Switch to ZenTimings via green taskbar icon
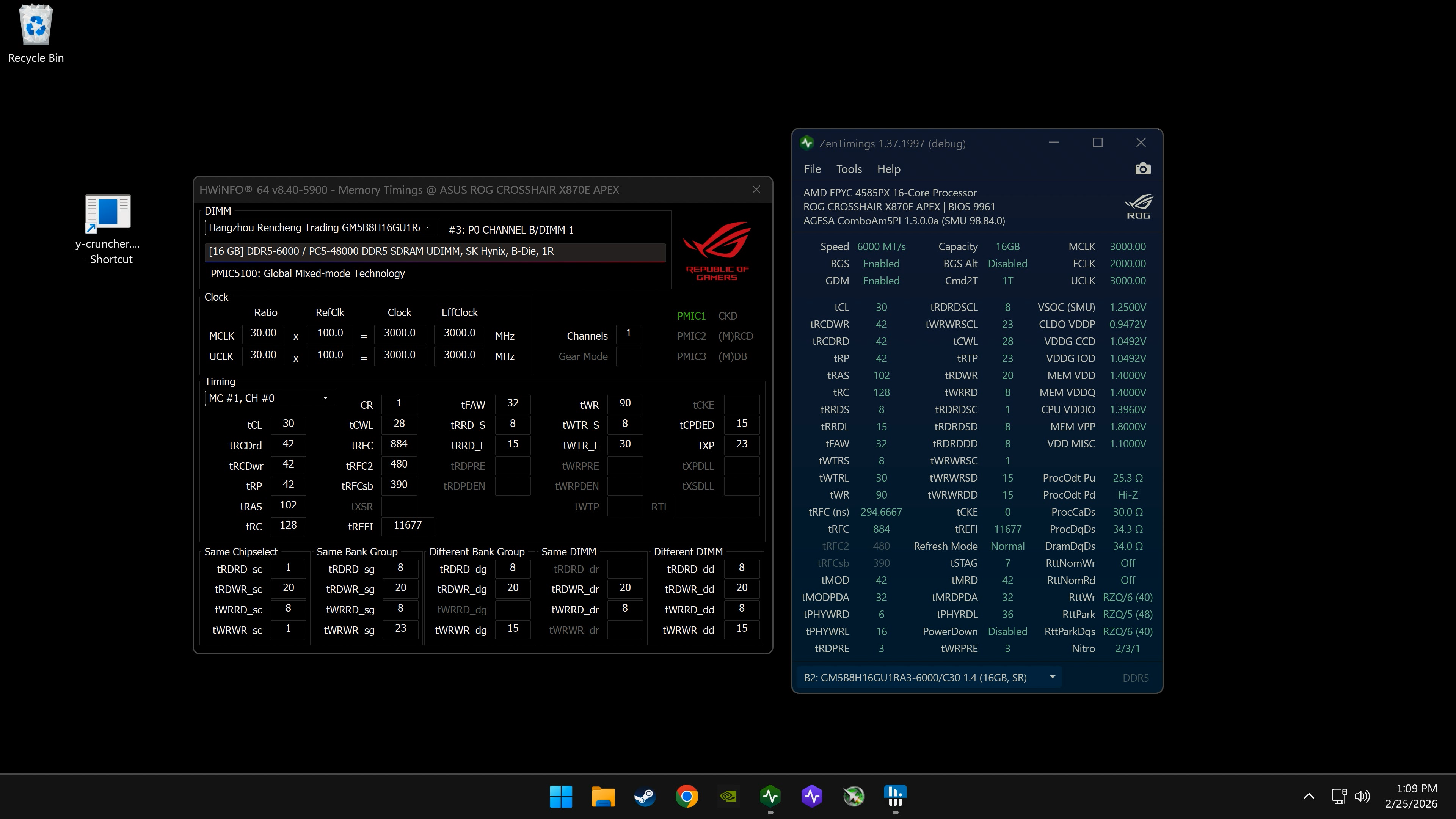 pos(770,796)
